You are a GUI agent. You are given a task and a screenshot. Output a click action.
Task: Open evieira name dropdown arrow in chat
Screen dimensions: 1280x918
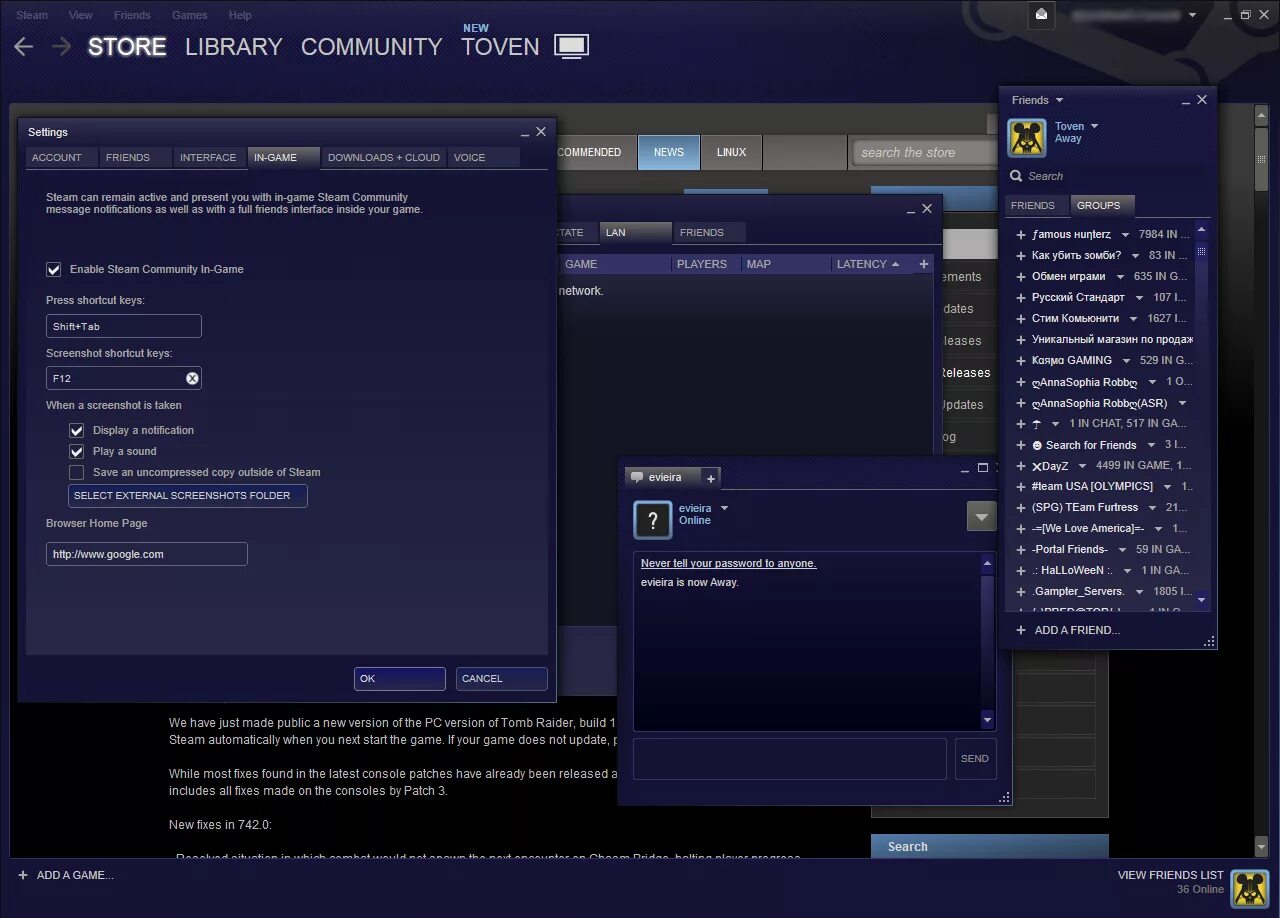(x=724, y=508)
